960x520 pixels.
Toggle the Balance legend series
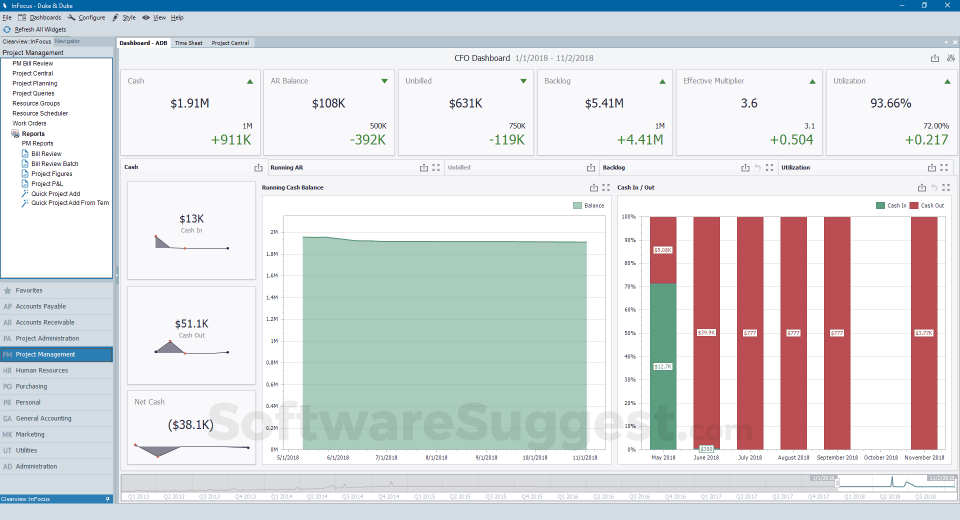(x=590, y=205)
